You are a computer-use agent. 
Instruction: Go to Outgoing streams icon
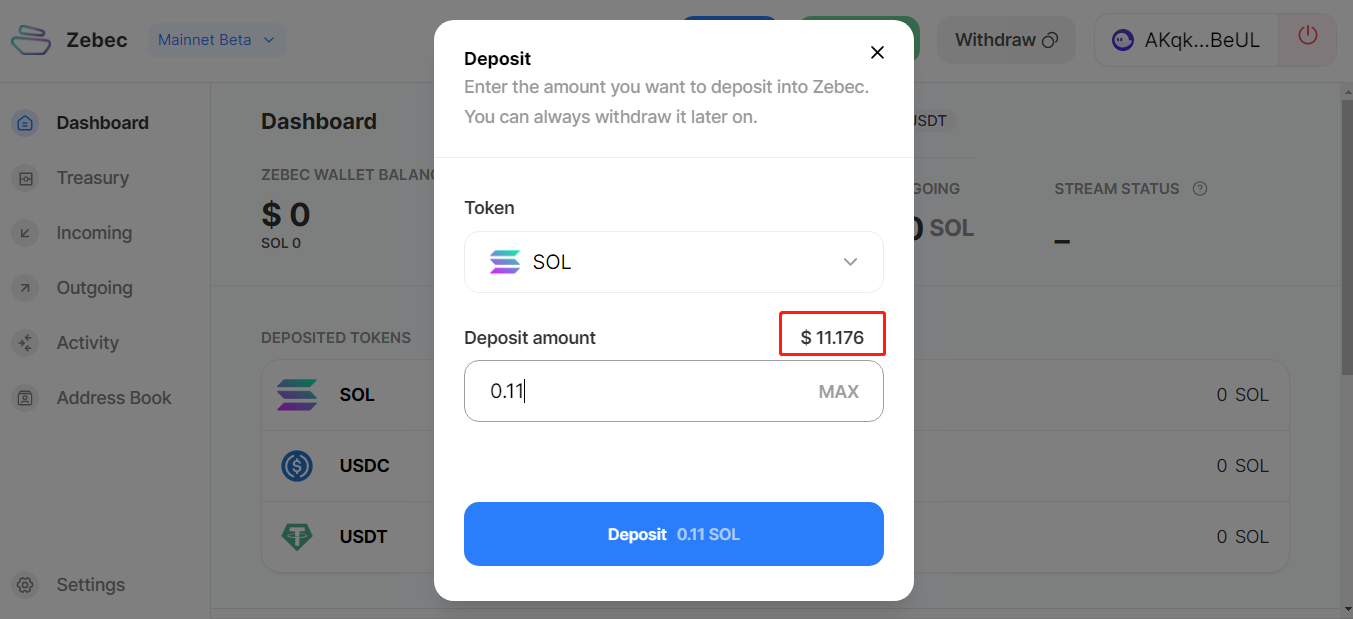click(26, 288)
